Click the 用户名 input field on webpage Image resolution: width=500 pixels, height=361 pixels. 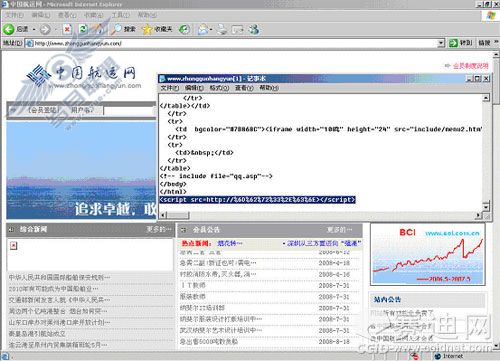pyautogui.click(x=129, y=111)
